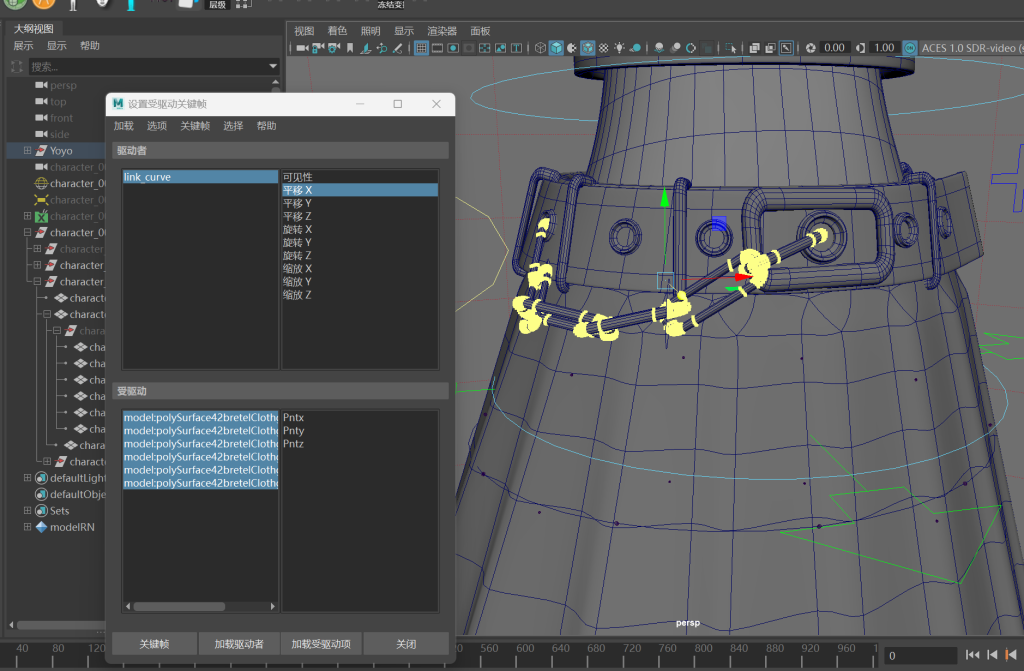Open the 视图 viewport menu
This screenshot has height=671, width=1024.
[304, 31]
